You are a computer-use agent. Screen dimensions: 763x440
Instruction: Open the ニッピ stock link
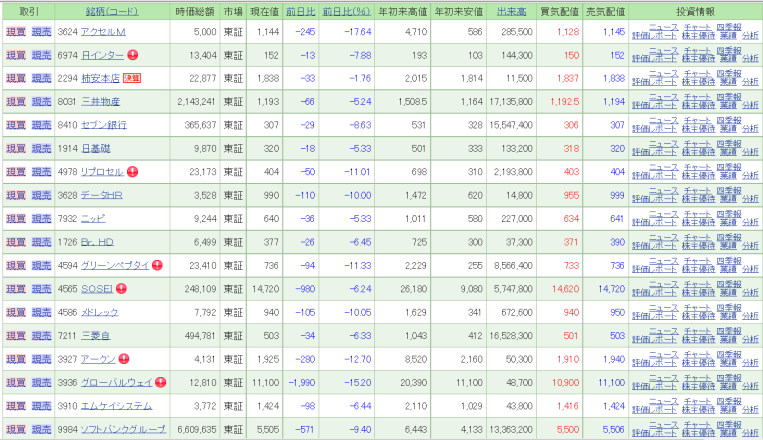point(93,219)
